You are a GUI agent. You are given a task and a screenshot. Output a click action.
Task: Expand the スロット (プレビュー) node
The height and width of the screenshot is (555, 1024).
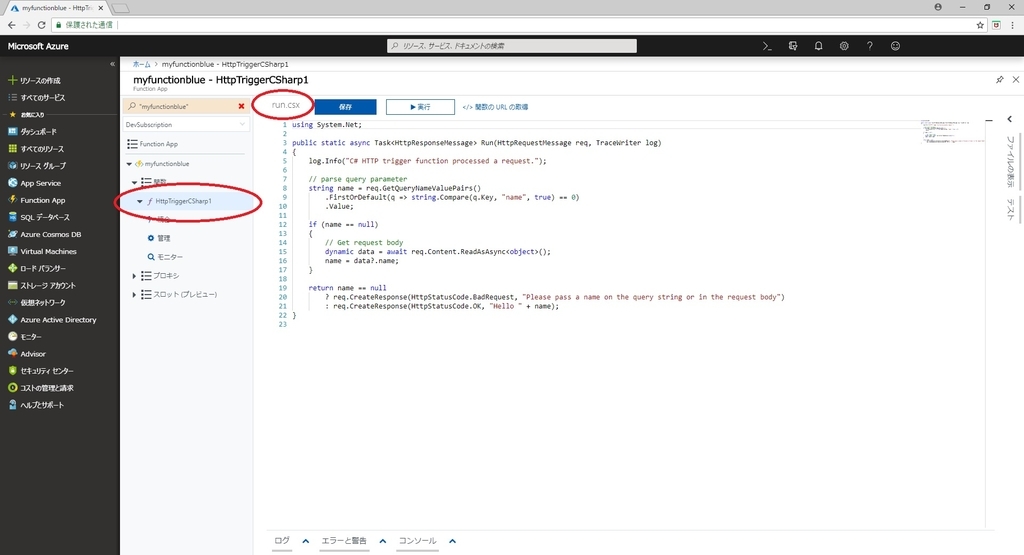tap(134, 294)
